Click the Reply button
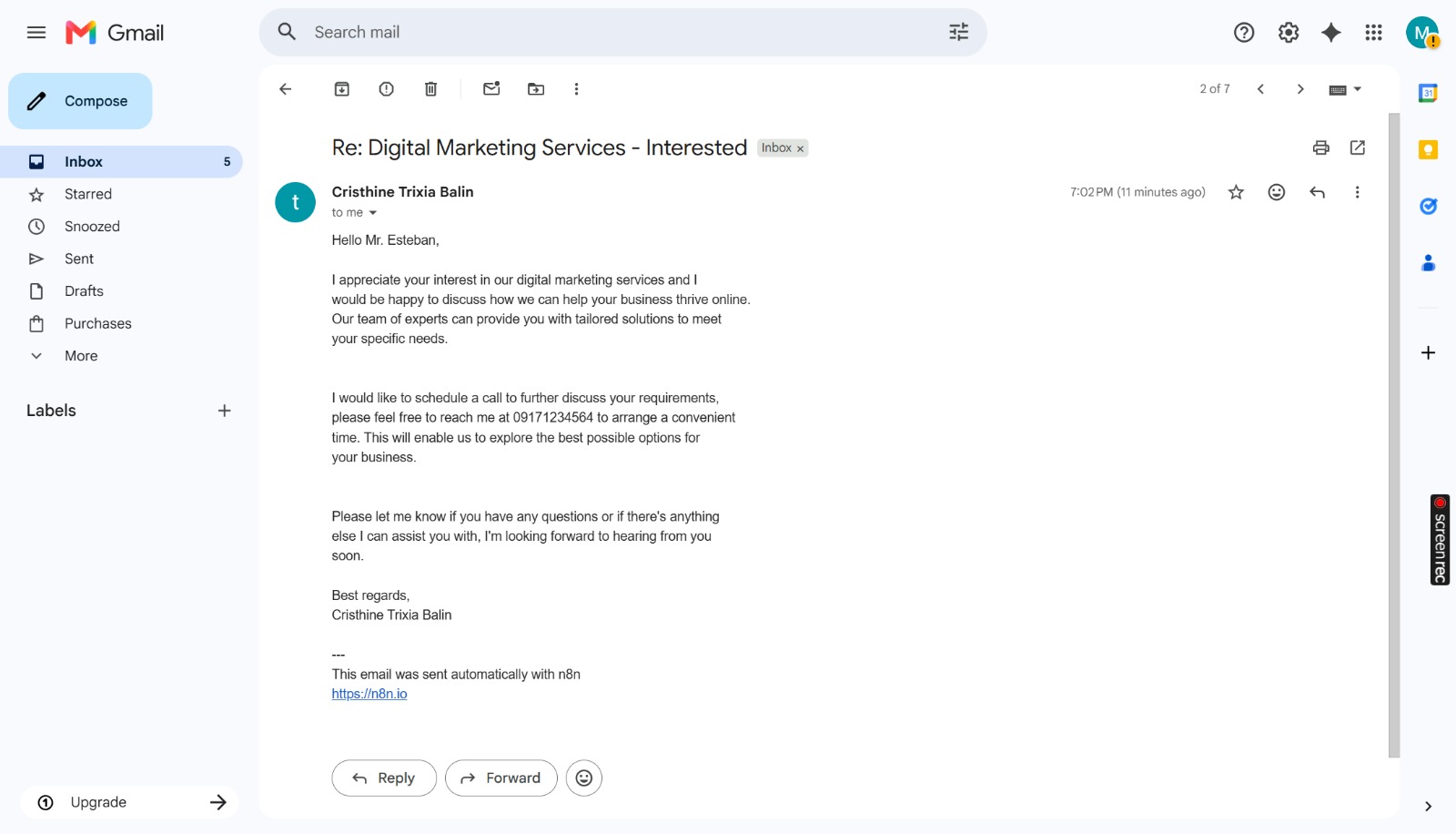Viewport: 1456px width, 834px height. tap(384, 778)
